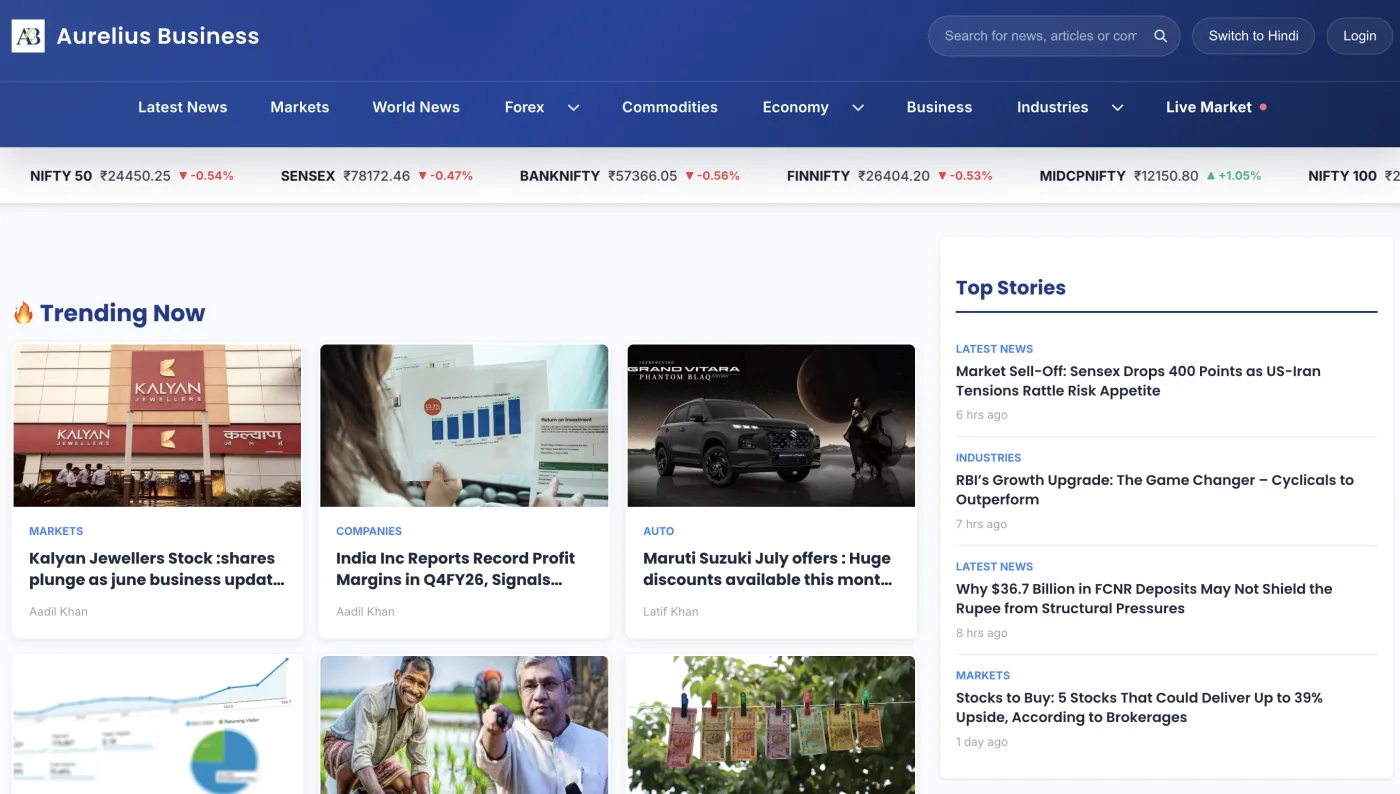Image resolution: width=1400 pixels, height=794 pixels.
Task: Click the FINNIFTY ticker entry
Action: [x=890, y=176]
